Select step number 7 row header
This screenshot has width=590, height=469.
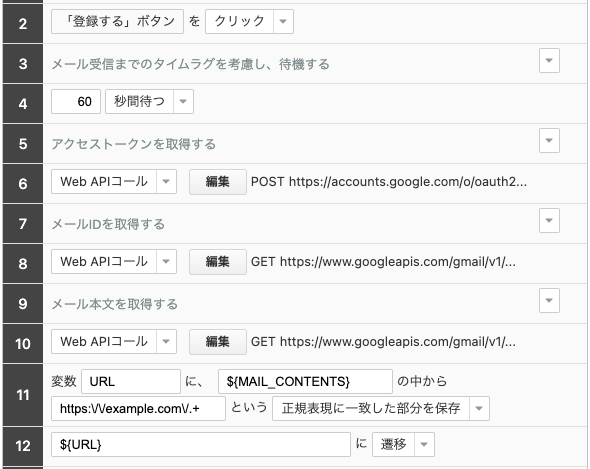pos(23,224)
